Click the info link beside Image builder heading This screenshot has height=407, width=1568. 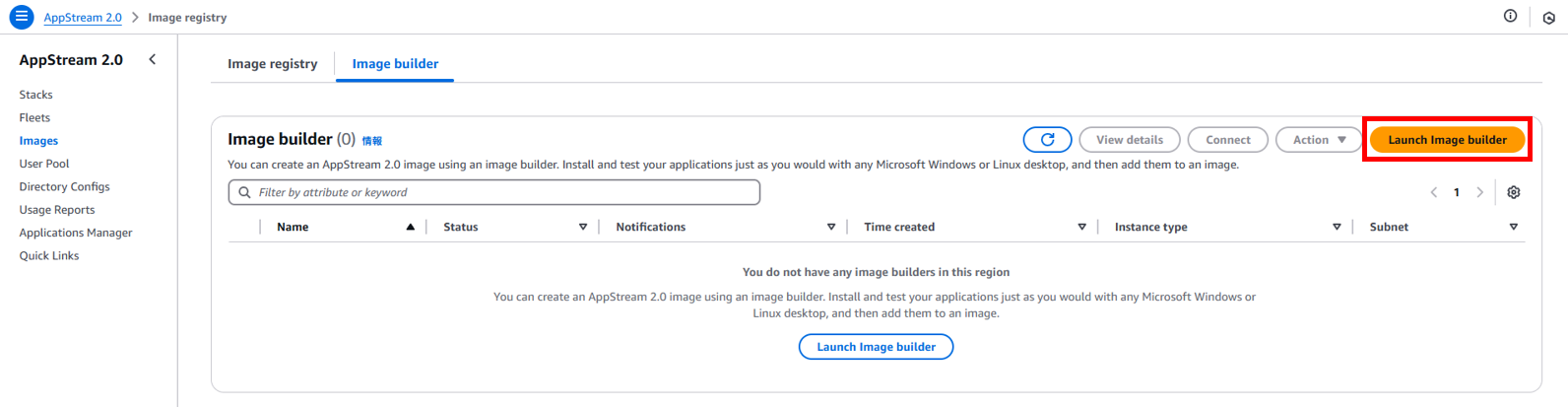[x=372, y=141]
